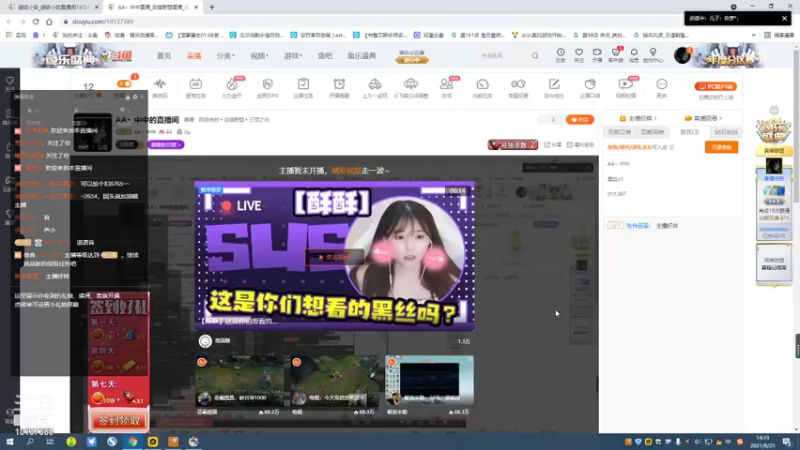The height and width of the screenshot is (450, 800).
Task: Open the PK shield tool icon
Action: (267, 88)
